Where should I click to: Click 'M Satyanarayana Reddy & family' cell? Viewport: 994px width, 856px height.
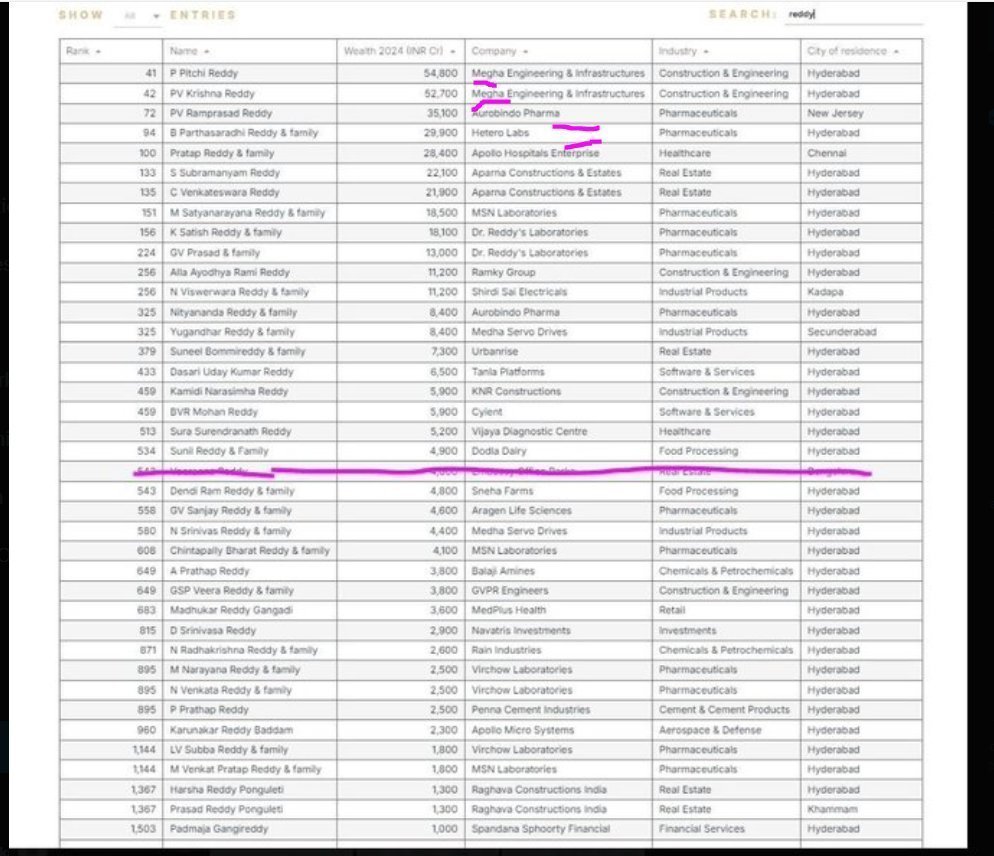coord(249,213)
